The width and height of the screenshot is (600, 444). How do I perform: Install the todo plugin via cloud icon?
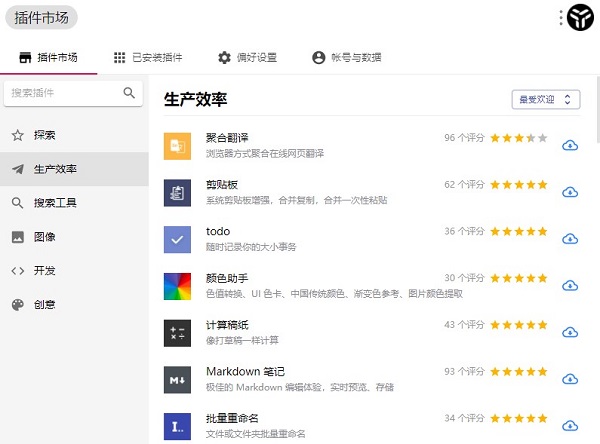(x=570, y=239)
